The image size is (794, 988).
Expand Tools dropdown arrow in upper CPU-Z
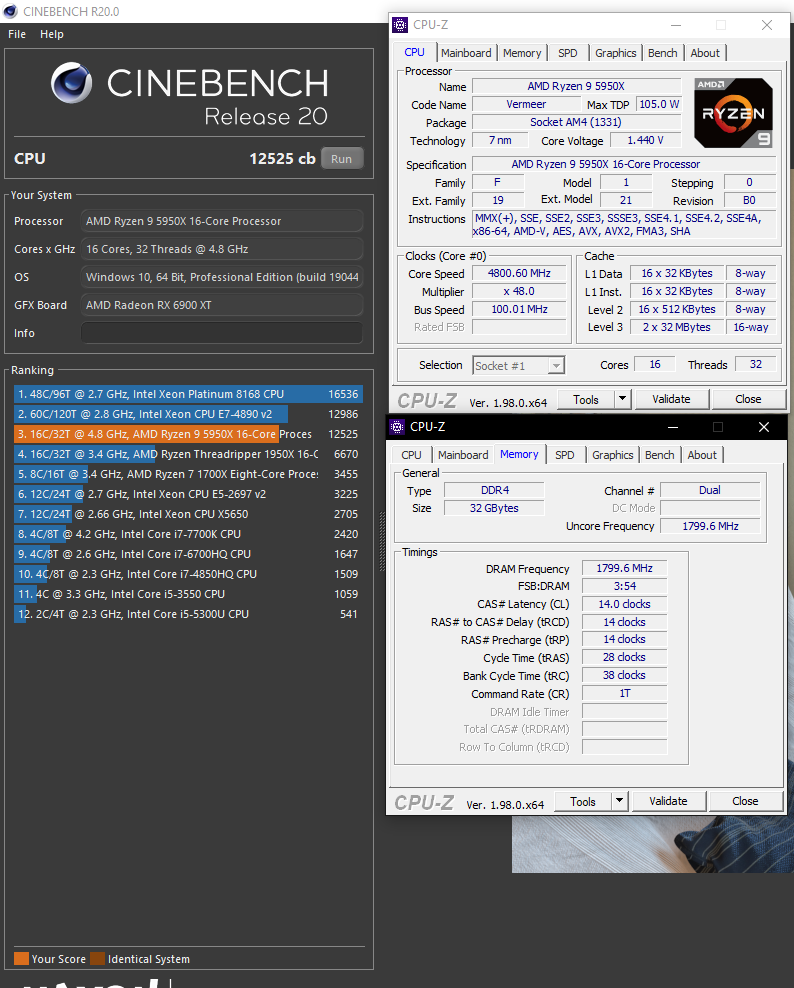622,399
